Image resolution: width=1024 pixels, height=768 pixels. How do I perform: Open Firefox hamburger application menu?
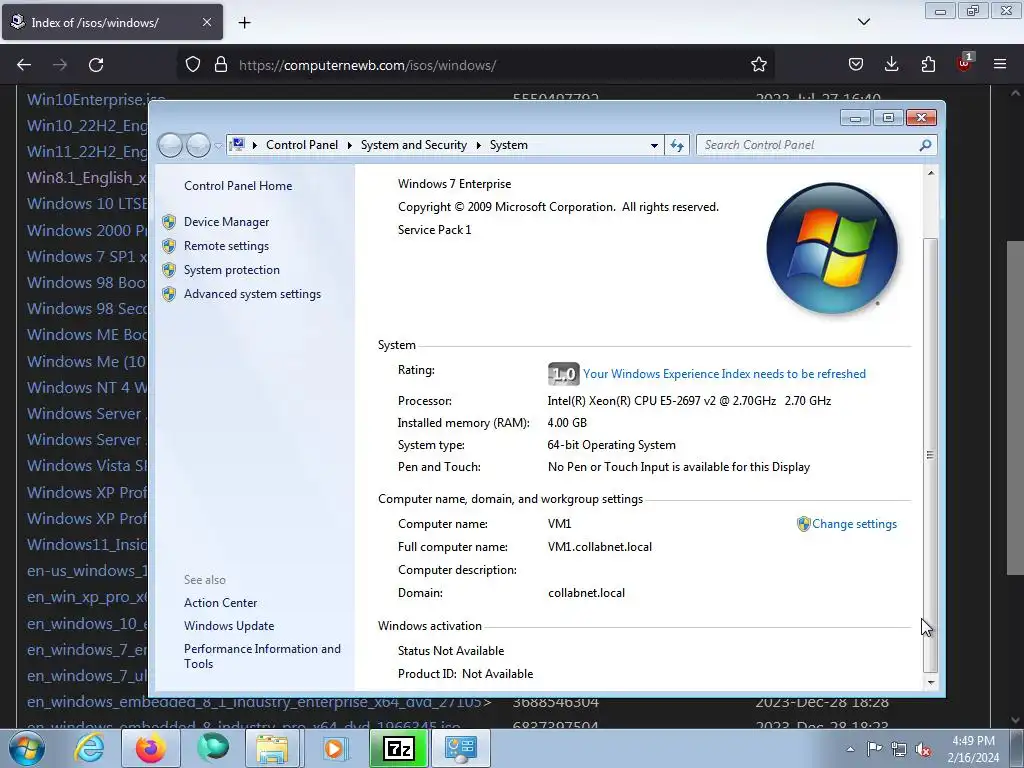pyautogui.click(x=1000, y=64)
